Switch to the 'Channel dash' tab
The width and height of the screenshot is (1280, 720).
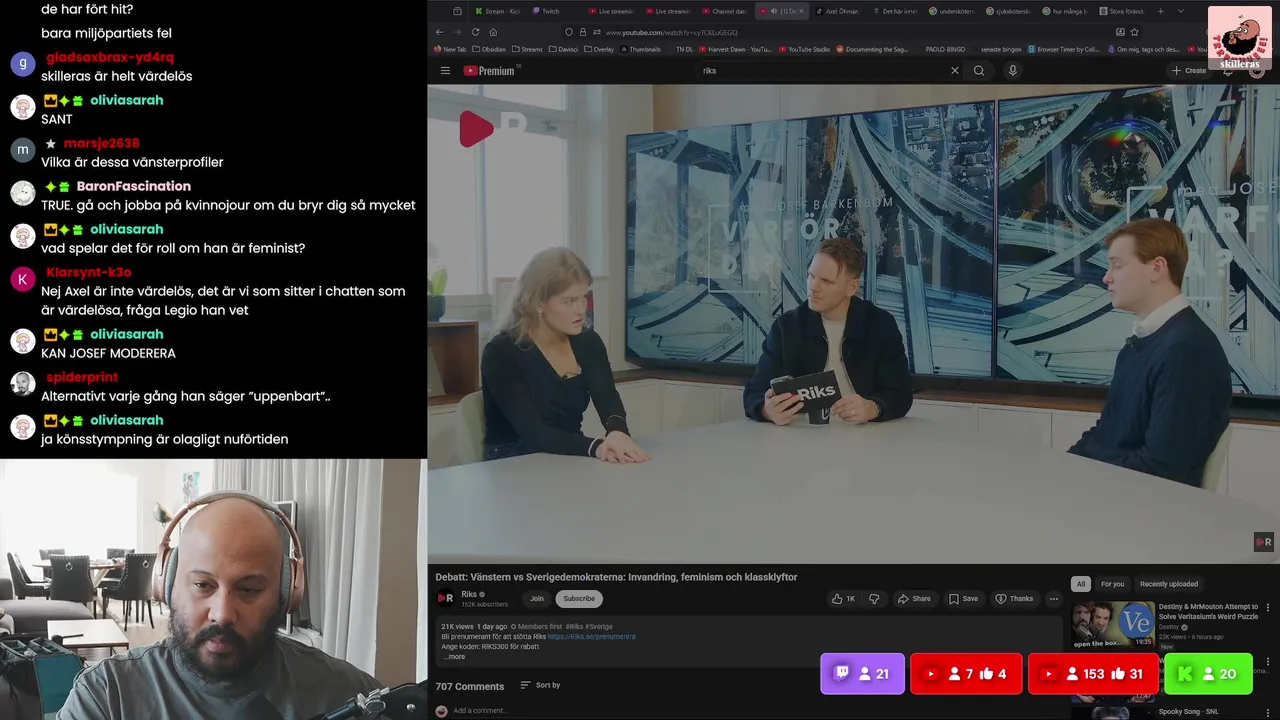pos(724,11)
